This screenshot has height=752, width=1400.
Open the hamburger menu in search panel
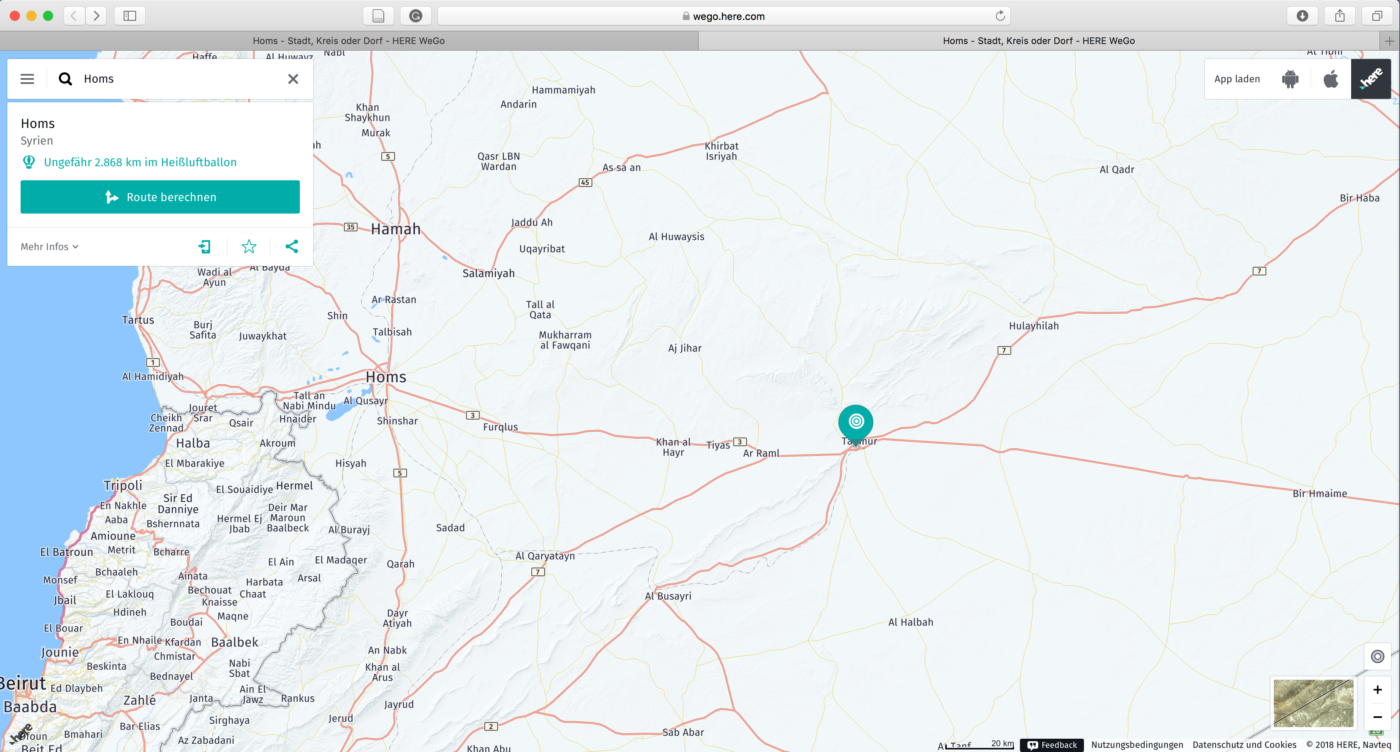click(27, 79)
